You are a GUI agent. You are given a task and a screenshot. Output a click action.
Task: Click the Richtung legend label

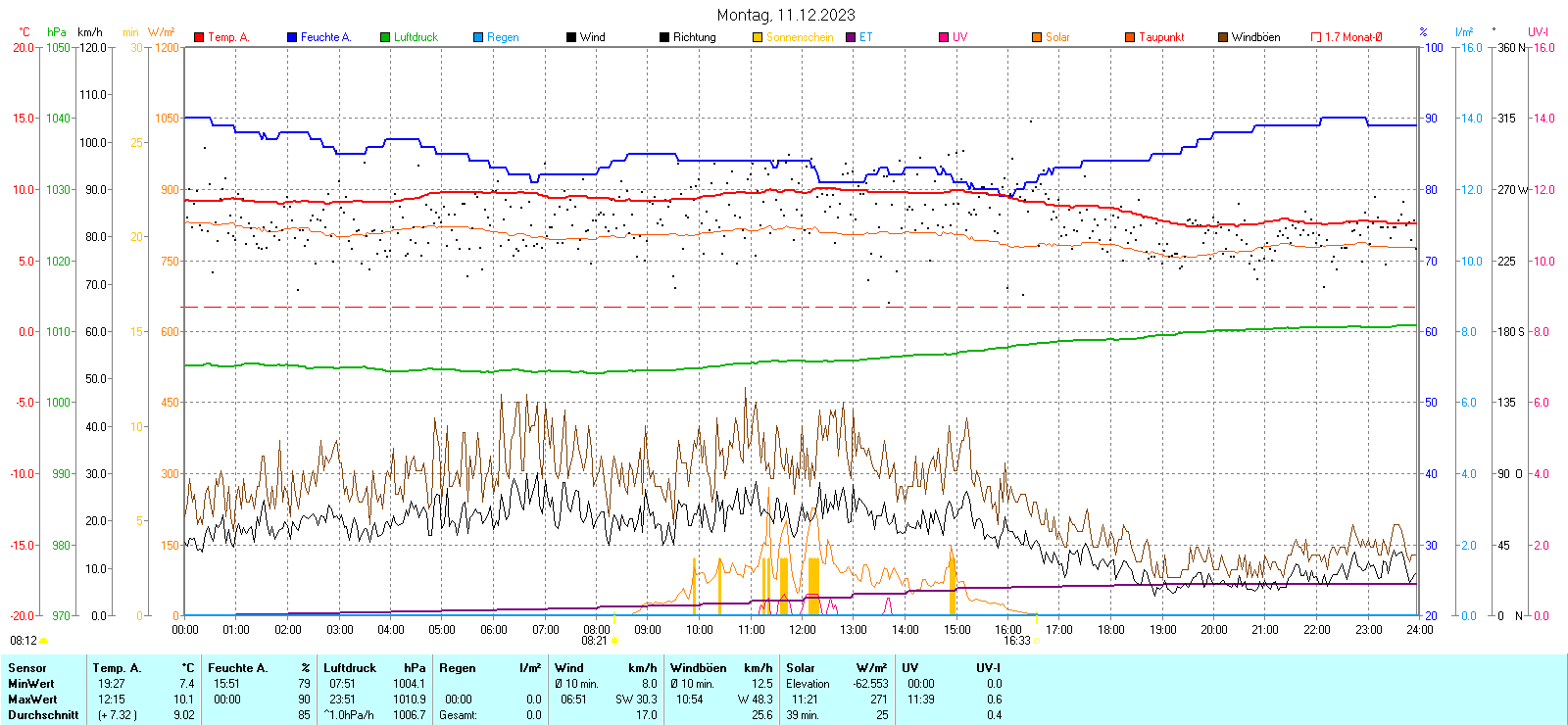pyautogui.click(x=694, y=37)
